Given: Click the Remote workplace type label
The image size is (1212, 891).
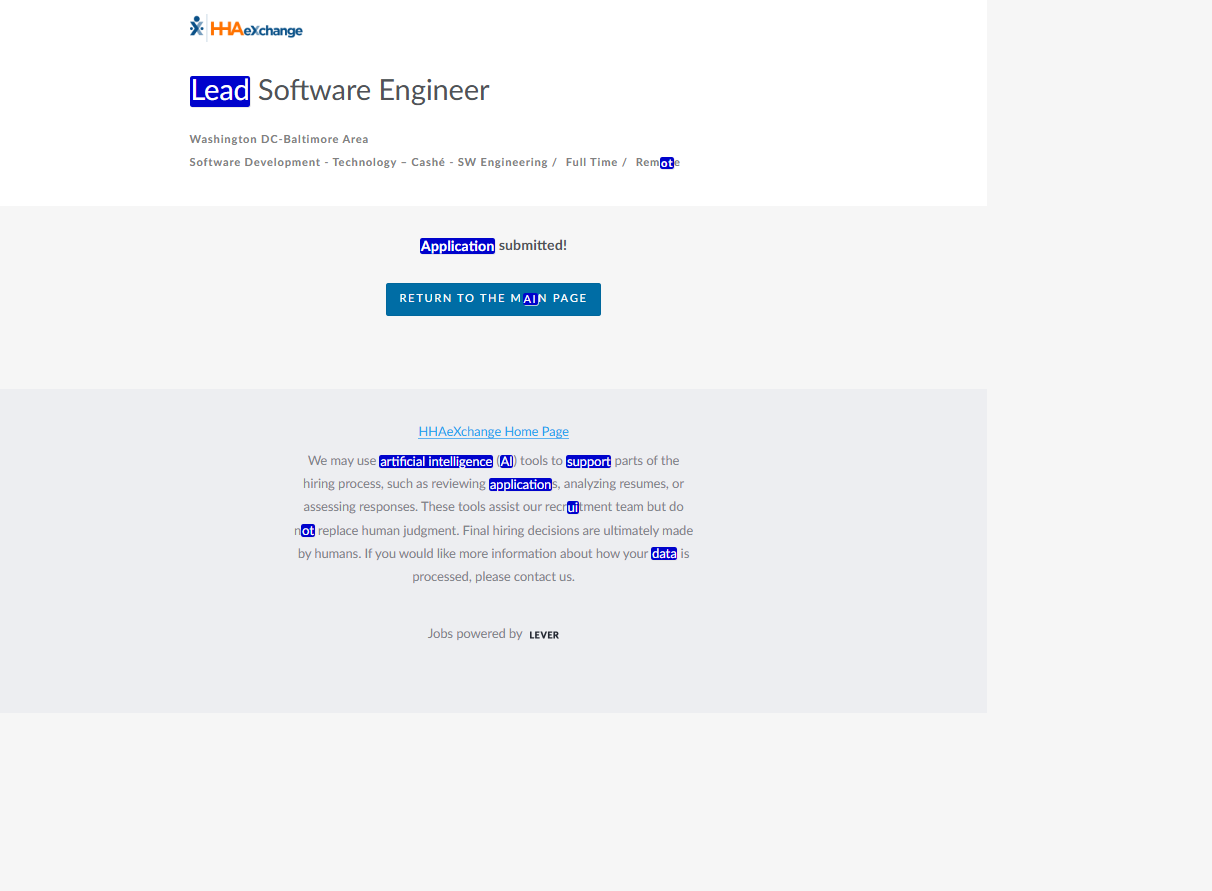Looking at the screenshot, I should [x=657, y=163].
